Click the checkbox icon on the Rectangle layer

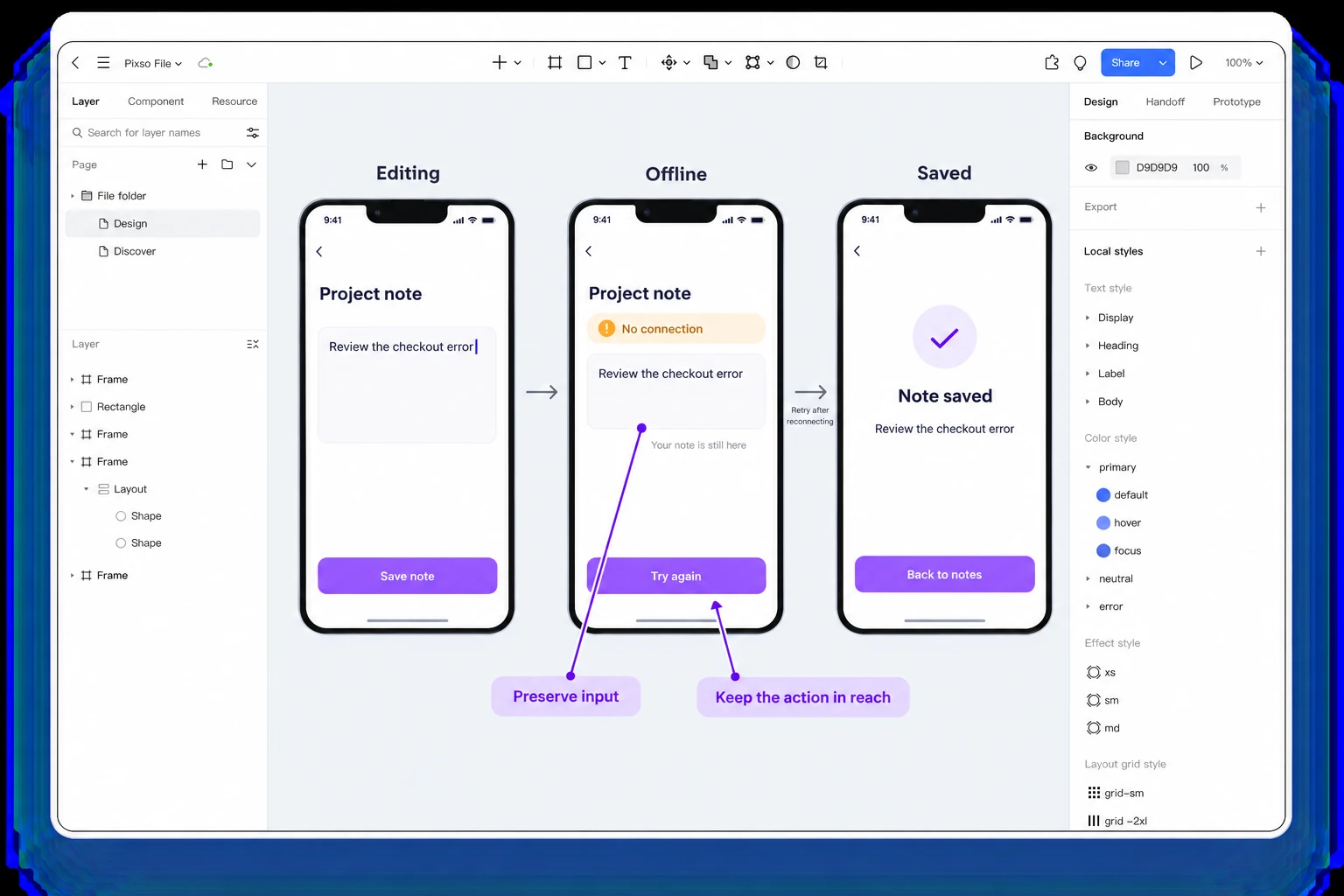click(x=86, y=407)
